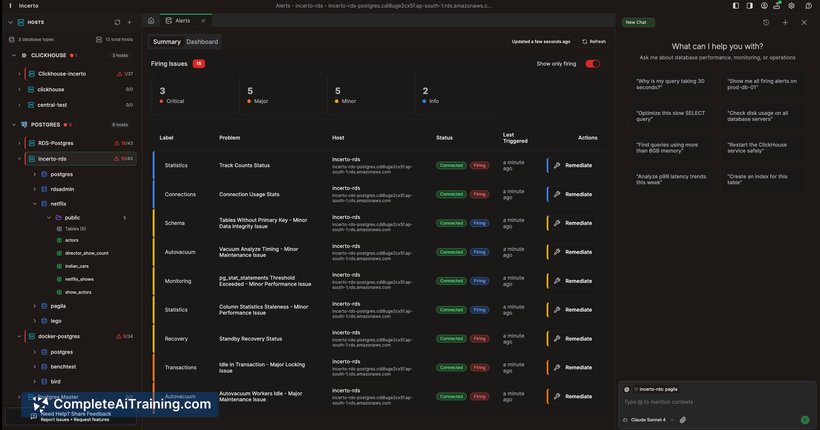Collapse the incerto-rds host
The image size is (820, 430).
tap(20, 159)
